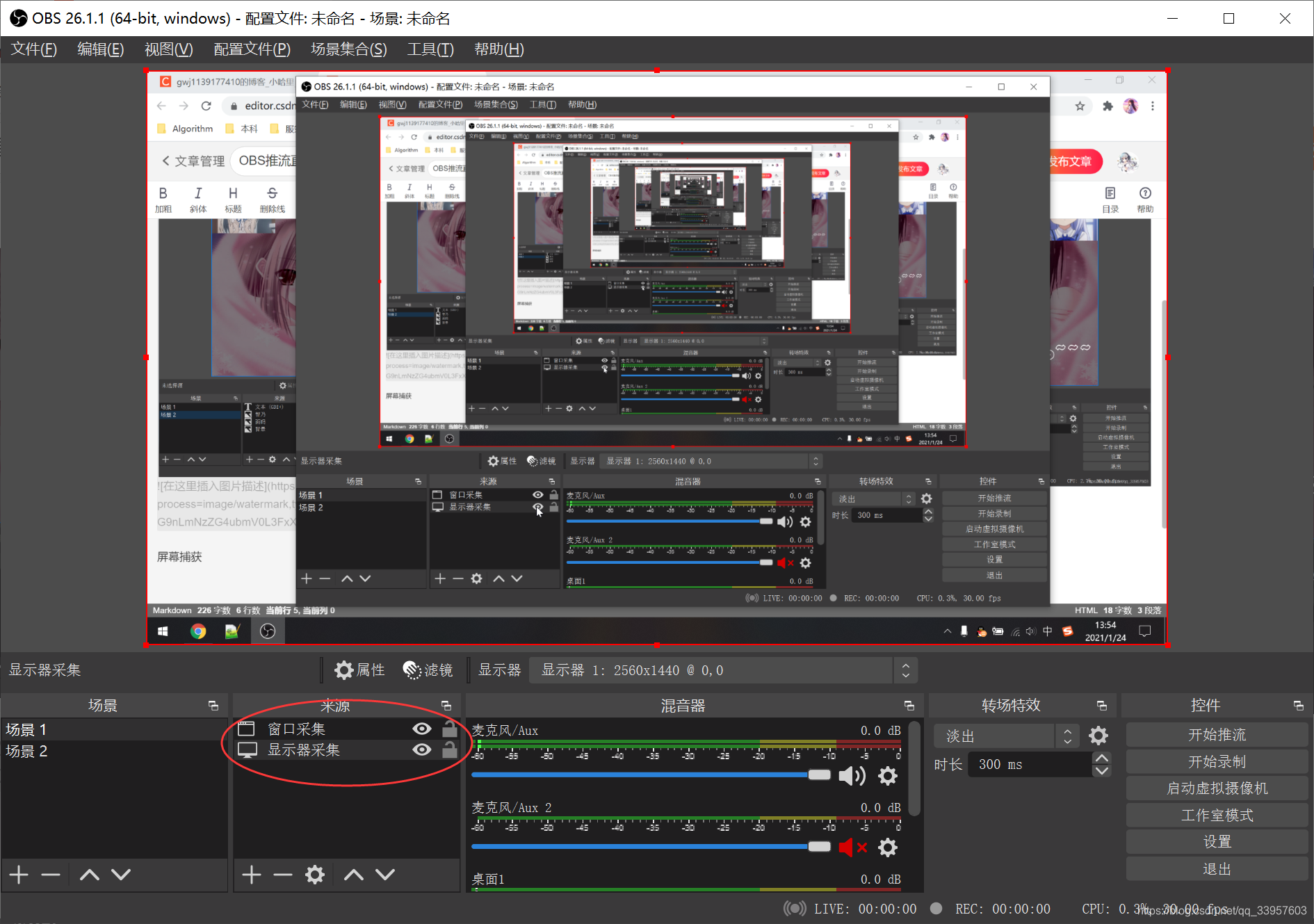Open the 滤镜 filters button
This screenshot has height=924, width=1314.
428,670
